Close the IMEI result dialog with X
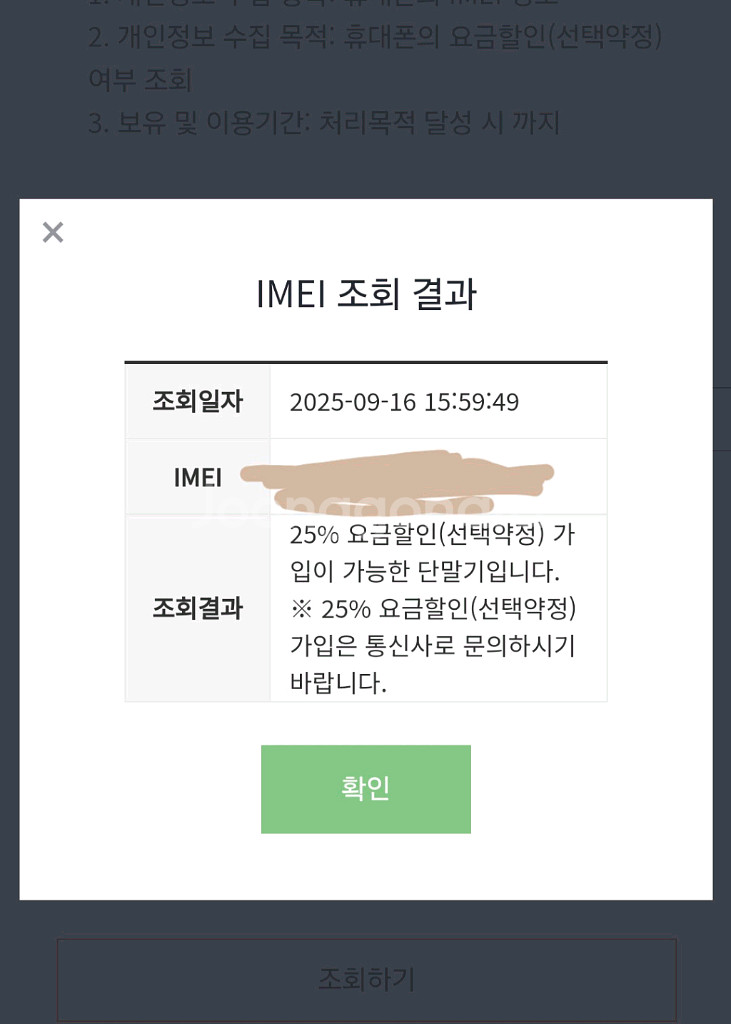This screenshot has width=731, height=1024. (53, 233)
